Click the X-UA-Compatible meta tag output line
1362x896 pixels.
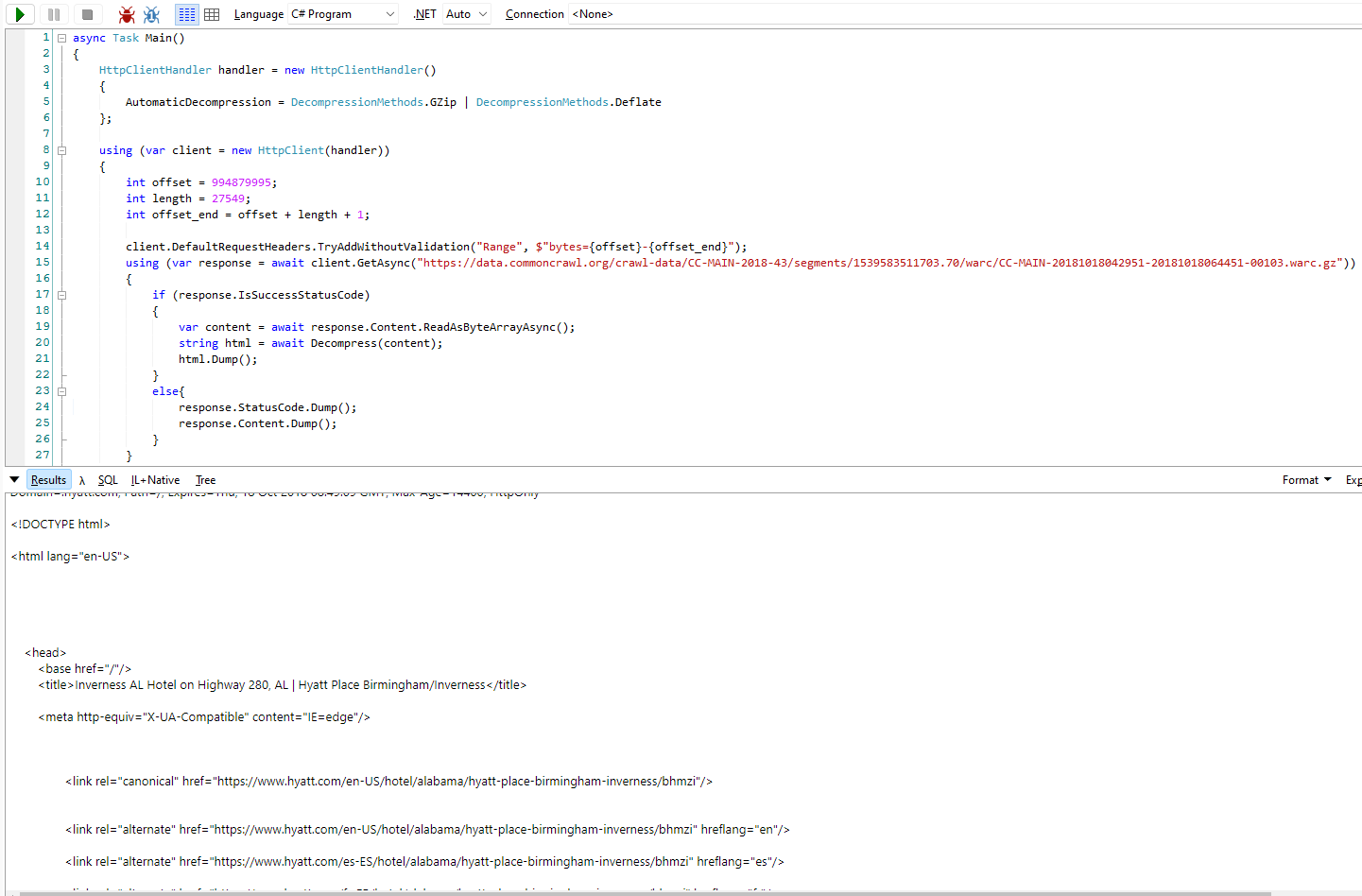click(204, 716)
